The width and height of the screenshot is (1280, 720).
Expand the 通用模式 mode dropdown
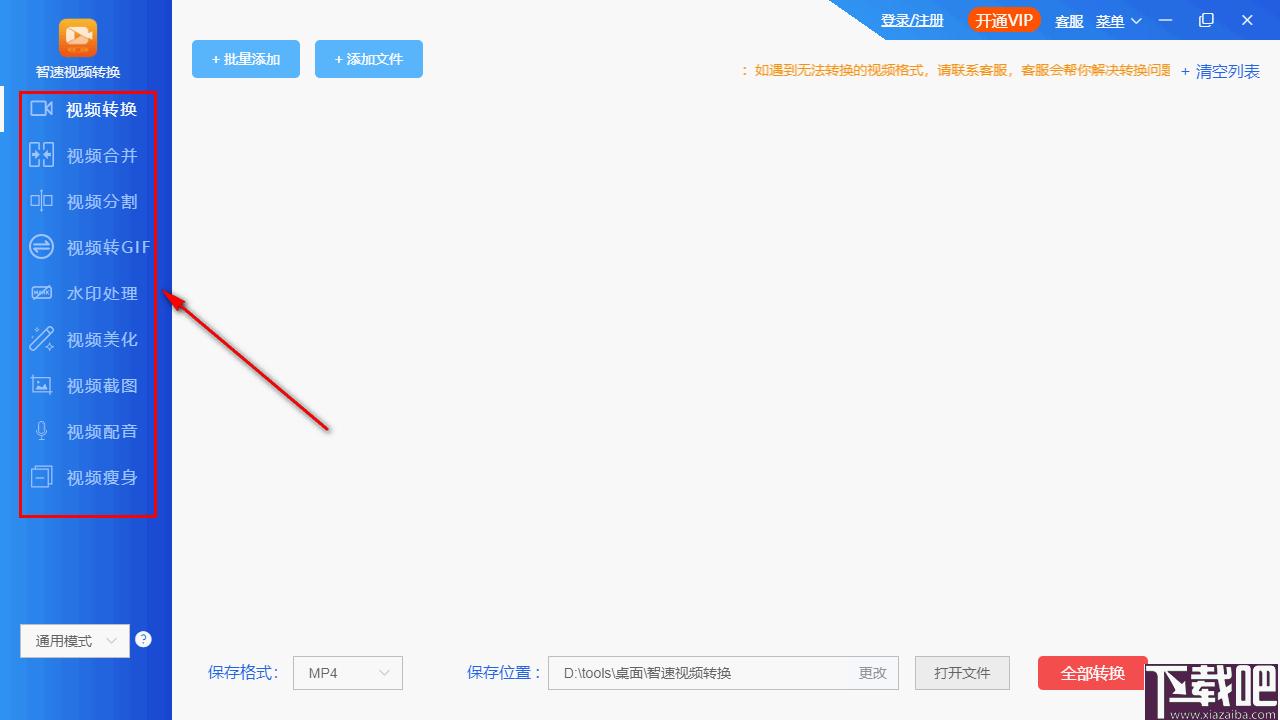pyautogui.click(x=75, y=641)
